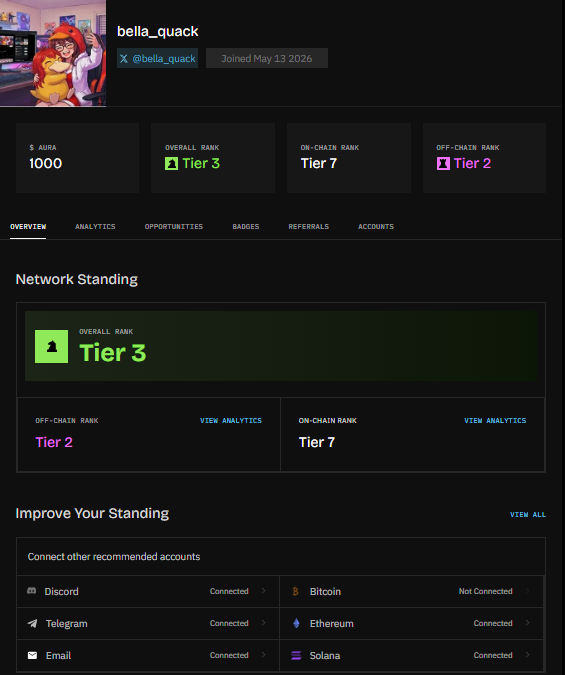
Task: Expand the Ethereum row chevron
Action: (x=528, y=623)
